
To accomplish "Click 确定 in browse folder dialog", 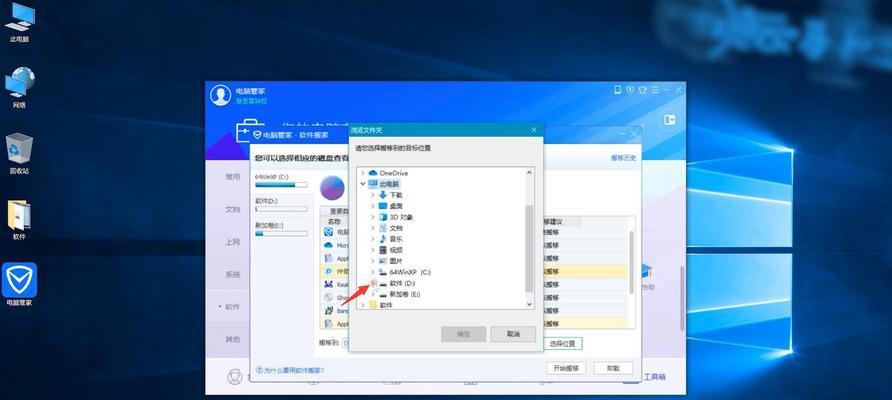I will pyautogui.click(x=464, y=334).
